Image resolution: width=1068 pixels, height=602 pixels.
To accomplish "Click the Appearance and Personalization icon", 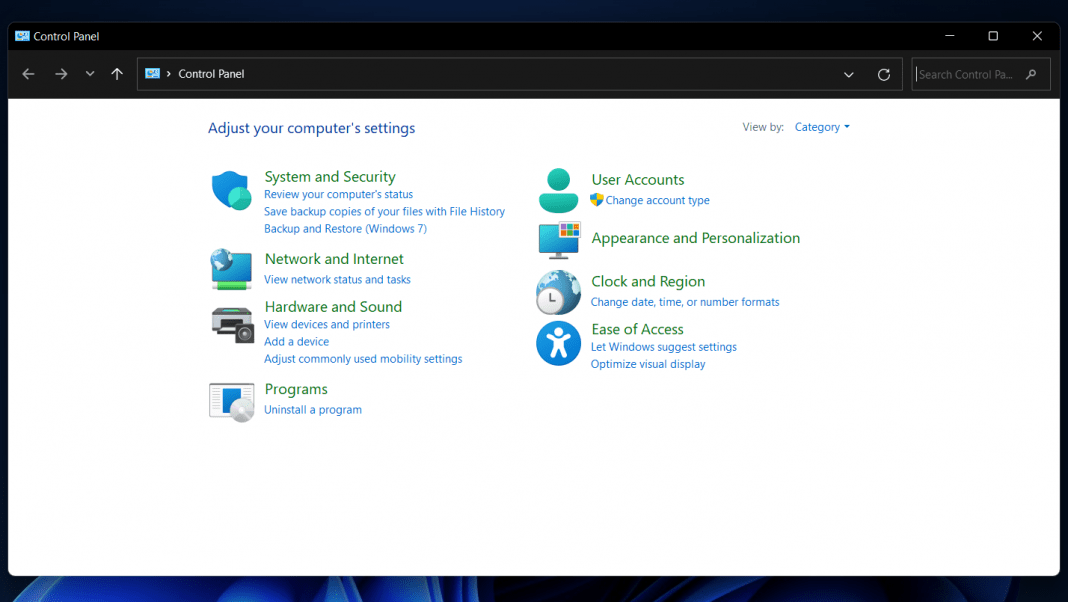I will point(558,240).
